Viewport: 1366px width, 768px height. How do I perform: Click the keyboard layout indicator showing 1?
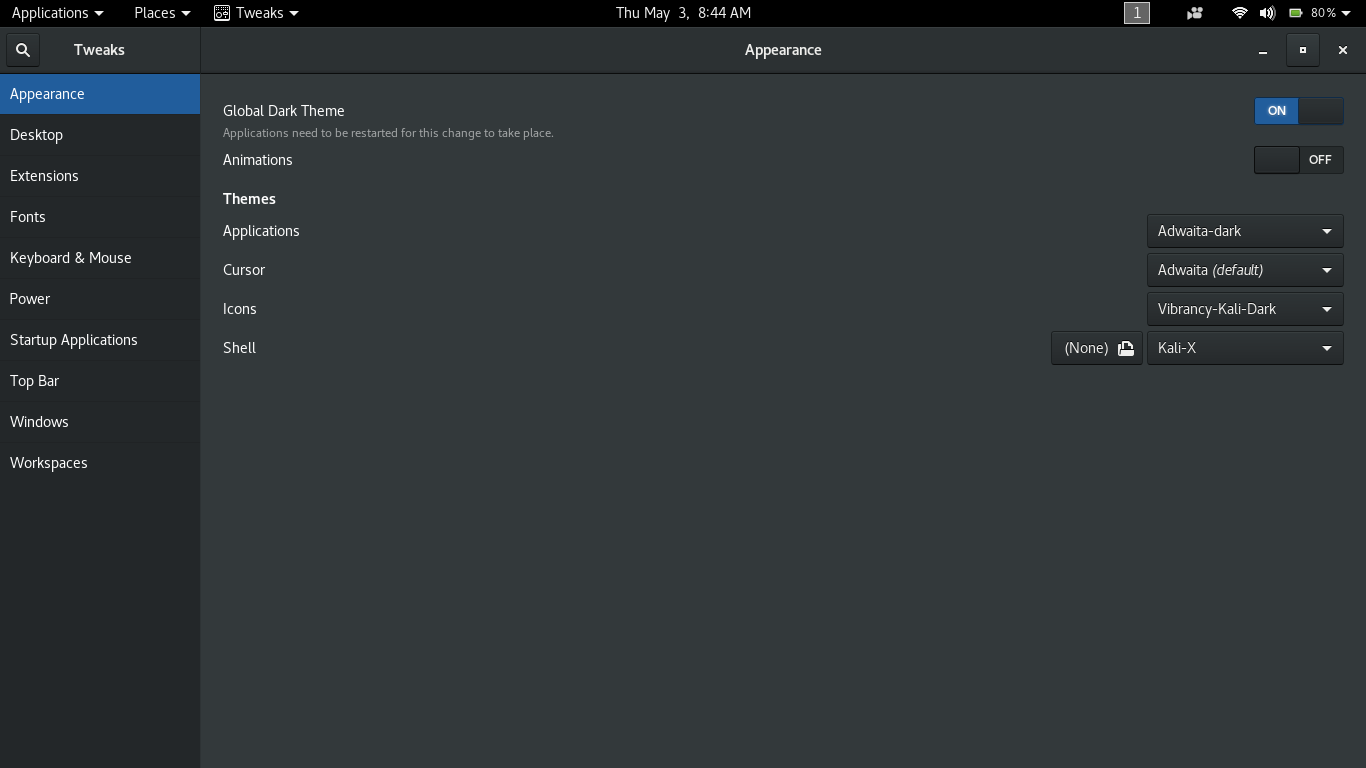pos(1136,13)
